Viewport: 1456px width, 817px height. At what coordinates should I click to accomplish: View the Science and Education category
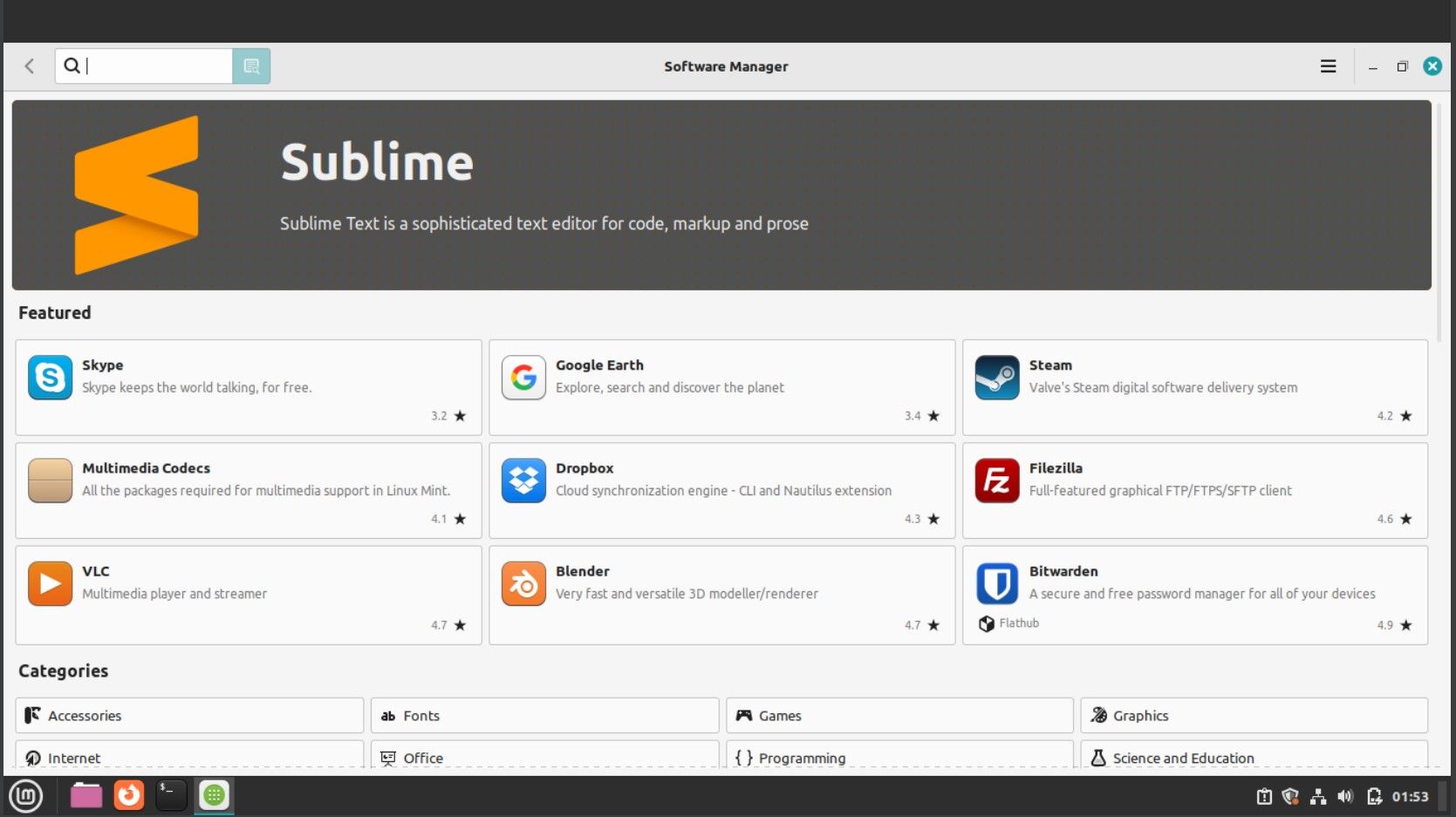pos(1254,757)
